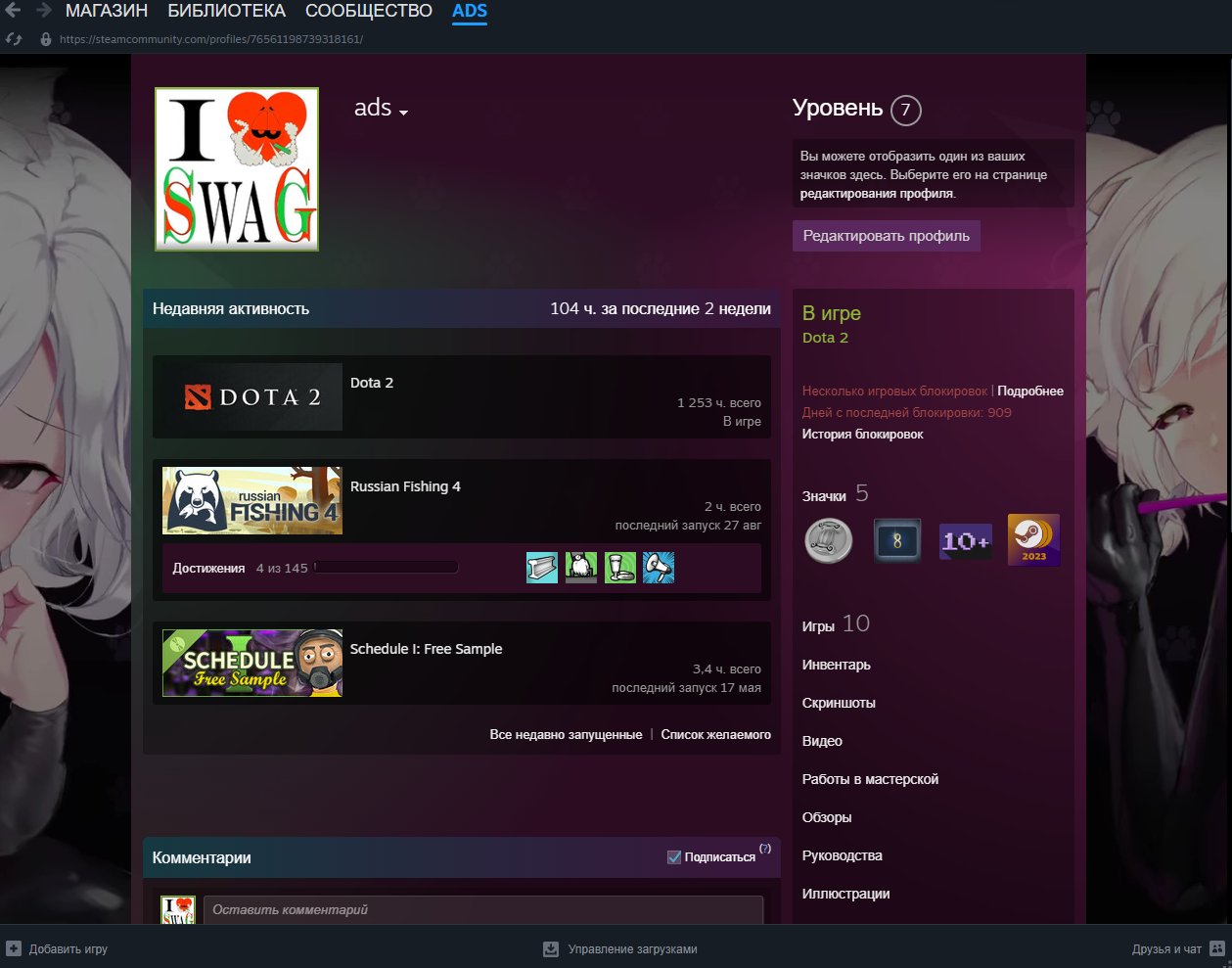Click the Dota 2 game banner thumbnail
1232x968 pixels.
[x=252, y=397]
